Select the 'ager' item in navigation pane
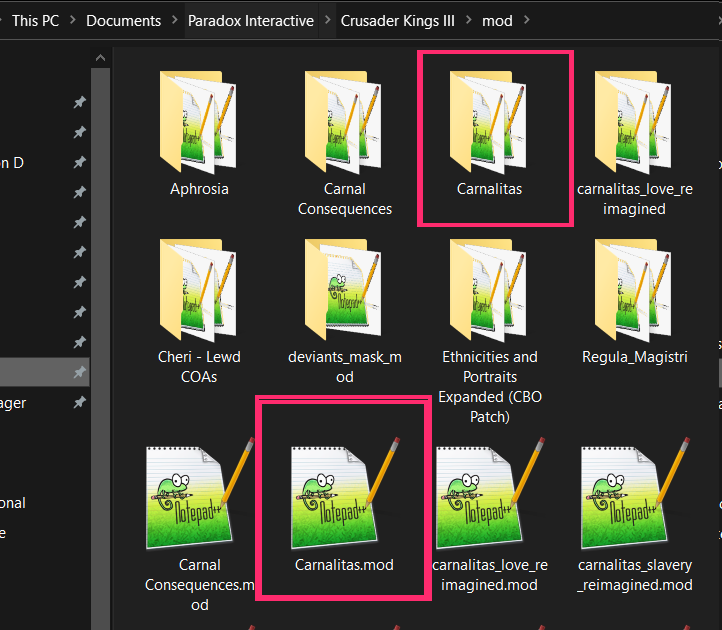722x630 pixels. point(13,403)
